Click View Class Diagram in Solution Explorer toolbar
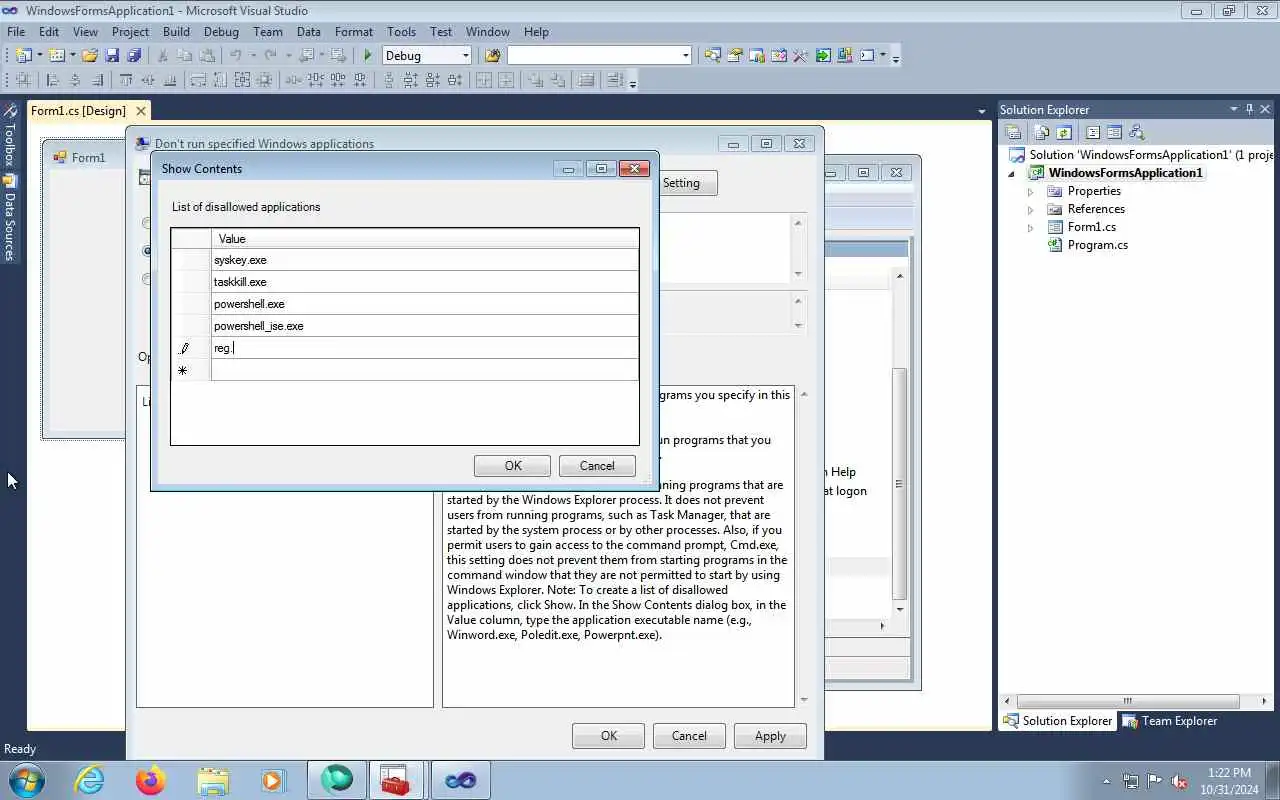 tap(1136, 132)
